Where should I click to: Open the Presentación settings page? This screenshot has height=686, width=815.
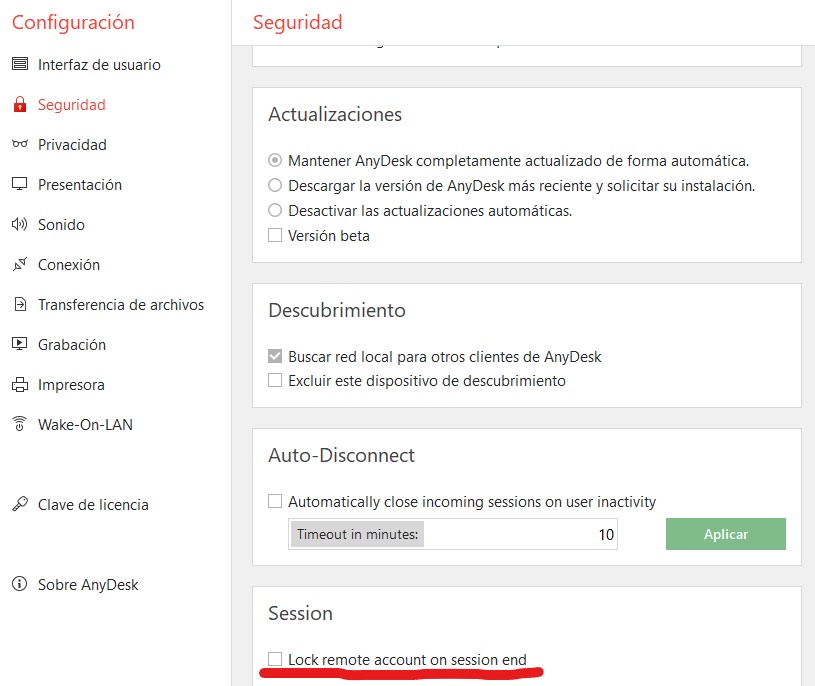80,184
